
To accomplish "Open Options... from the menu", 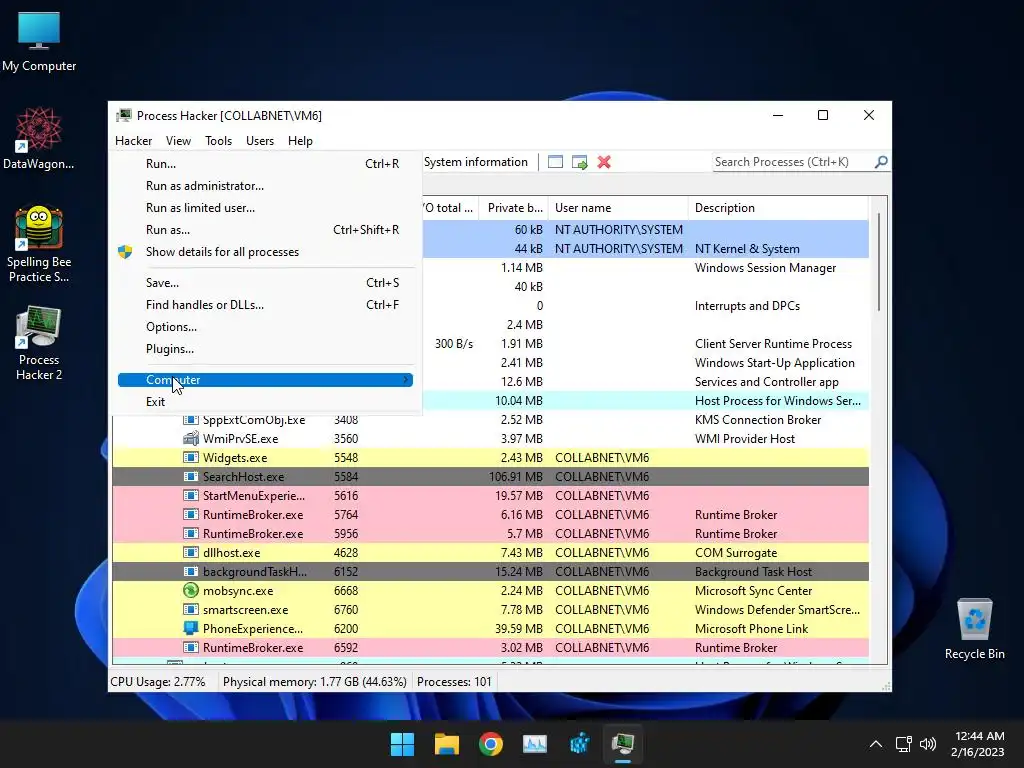I will point(265,327).
